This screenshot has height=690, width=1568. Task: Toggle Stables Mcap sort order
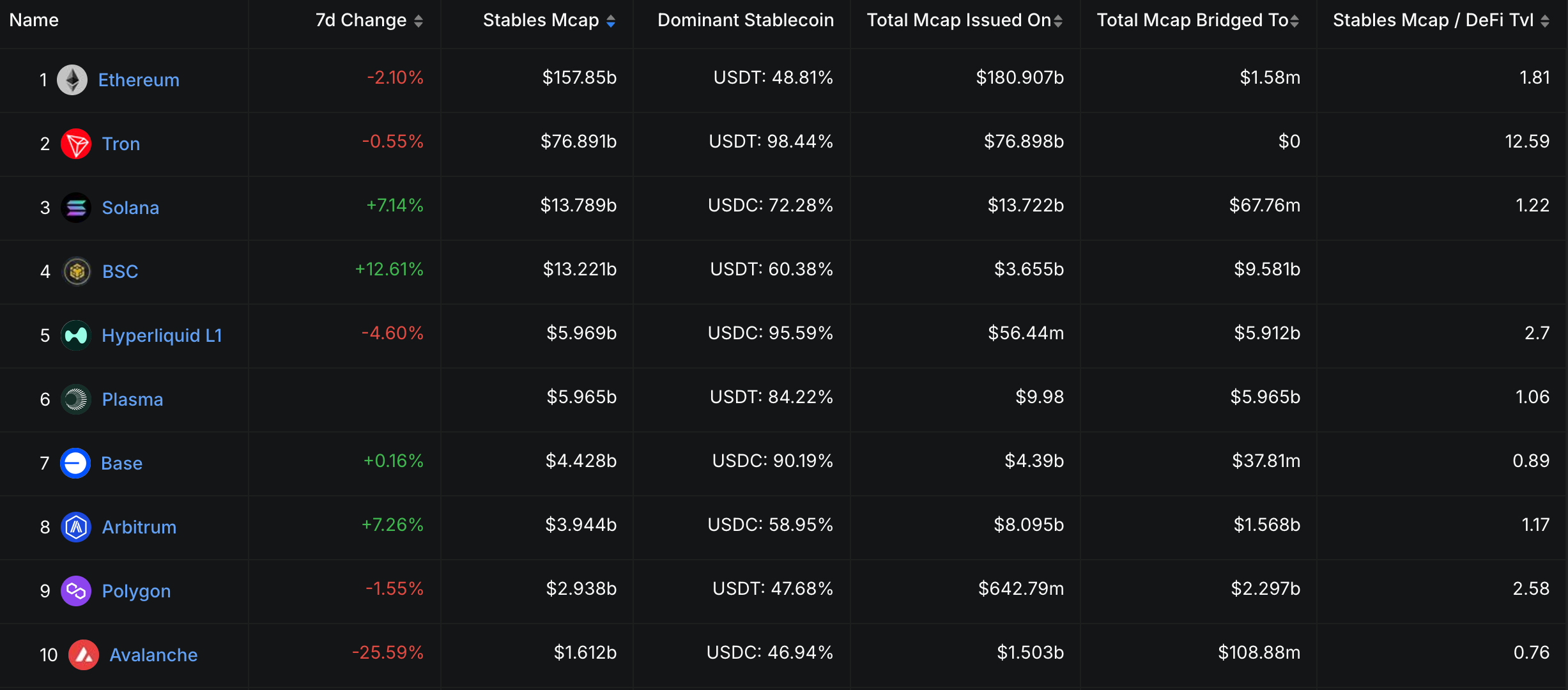[x=611, y=20]
